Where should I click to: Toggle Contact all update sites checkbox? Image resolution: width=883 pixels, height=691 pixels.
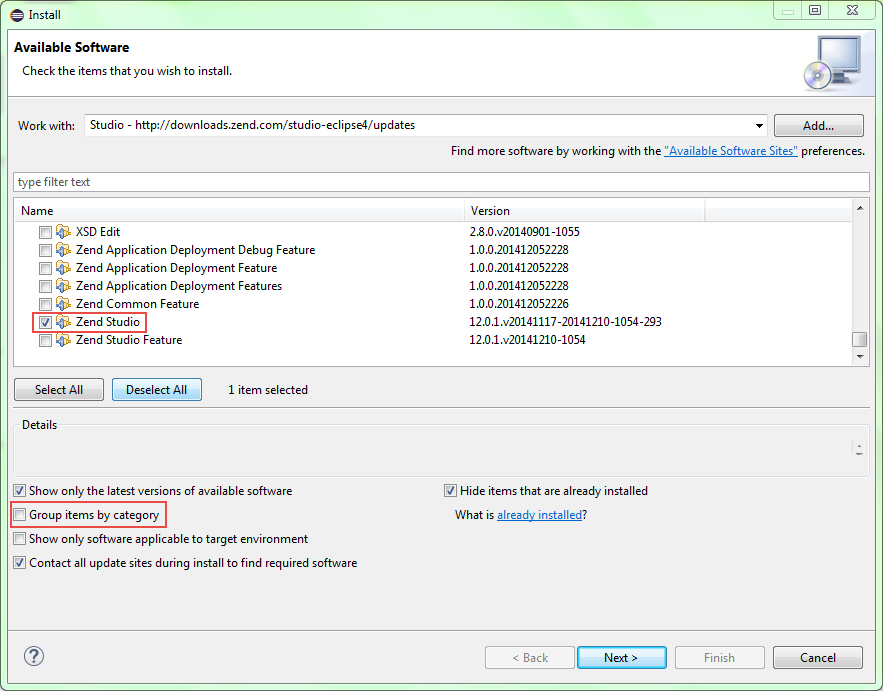point(20,563)
